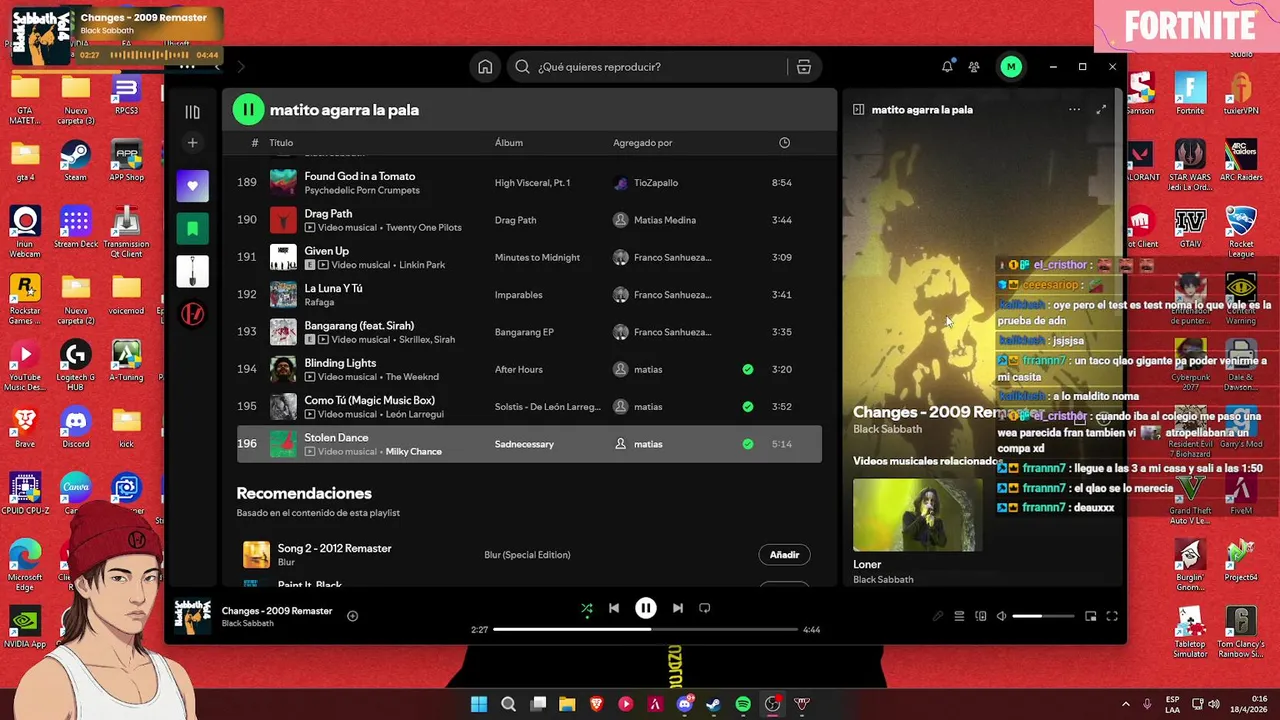Screen dimensions: 1280x720
Task: Open Song 2 - 2012 Remaster recommendation
Action: tap(334, 548)
